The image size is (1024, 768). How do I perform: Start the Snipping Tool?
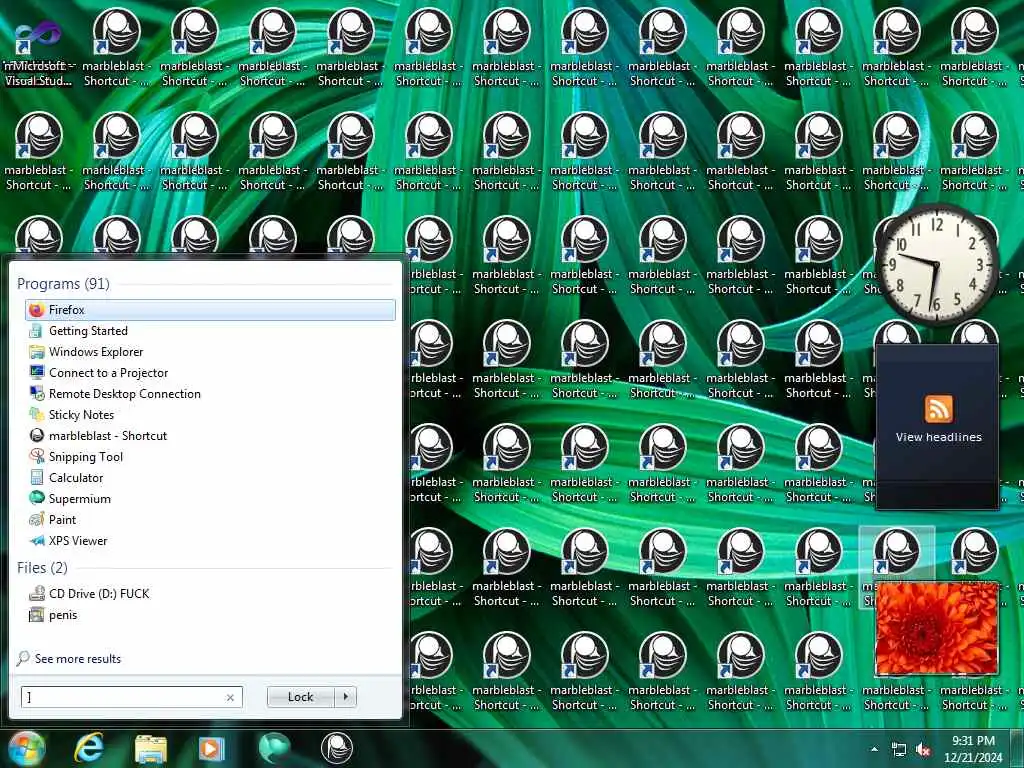coord(210,456)
